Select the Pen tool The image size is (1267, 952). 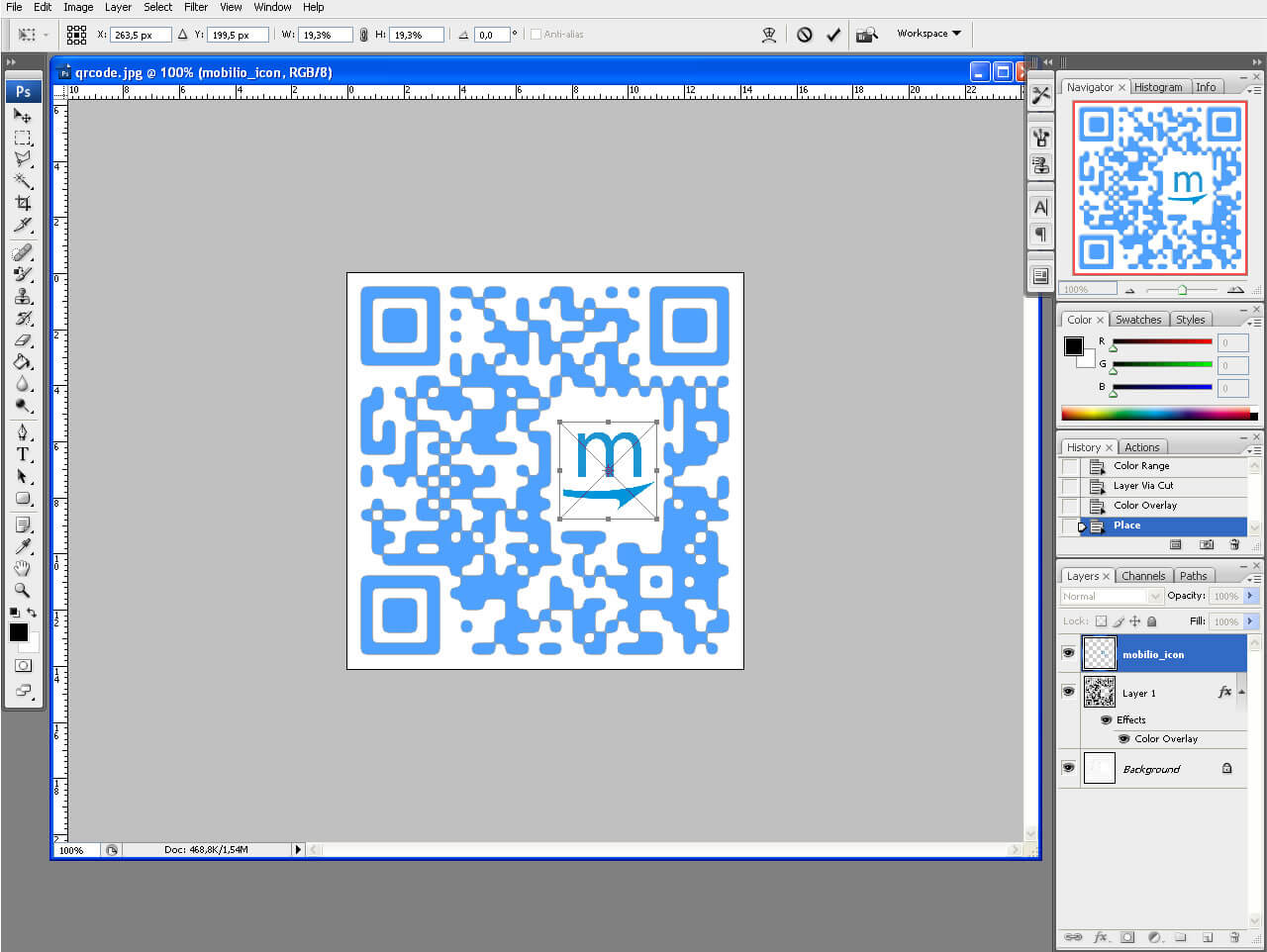(x=23, y=432)
